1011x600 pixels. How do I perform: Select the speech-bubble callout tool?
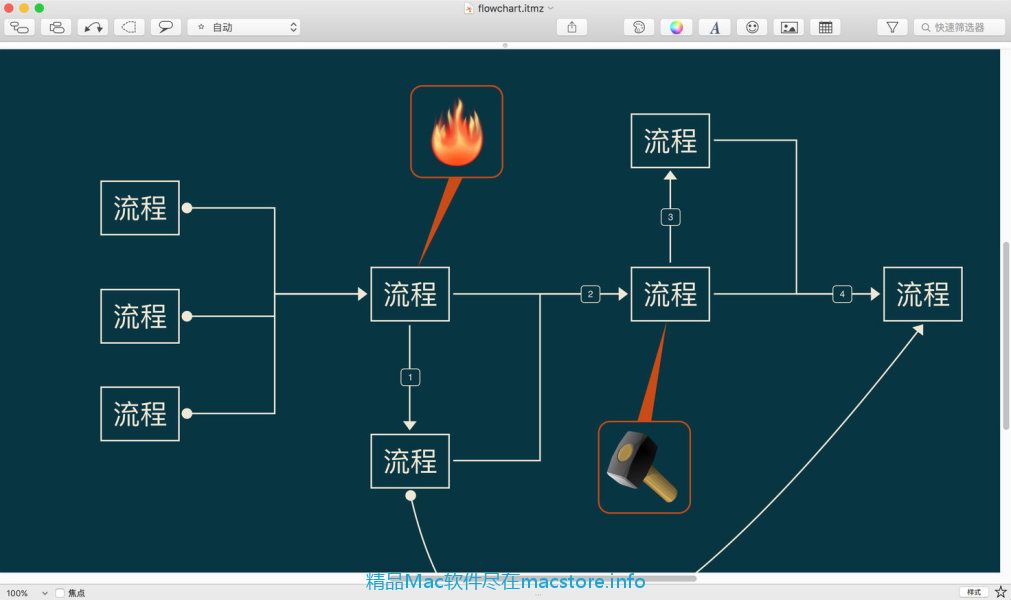(x=166, y=27)
